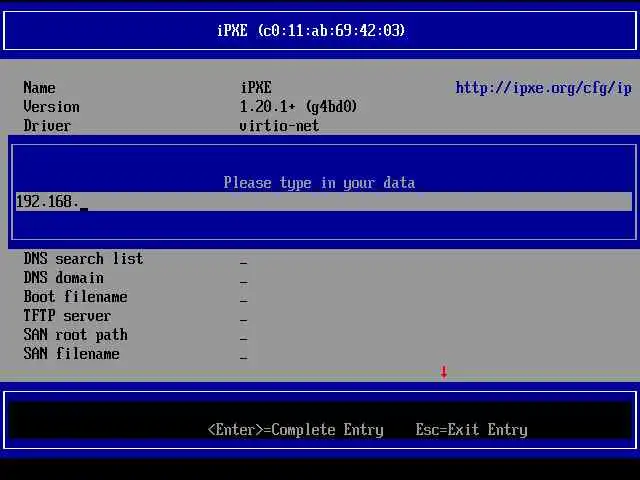Click the Esc=Exit Entry hint

(471, 430)
